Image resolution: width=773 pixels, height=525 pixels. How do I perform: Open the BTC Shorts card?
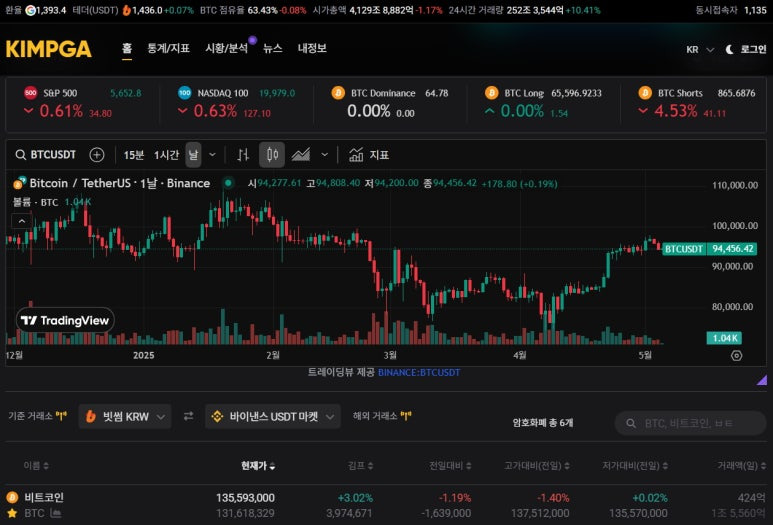[x=696, y=103]
